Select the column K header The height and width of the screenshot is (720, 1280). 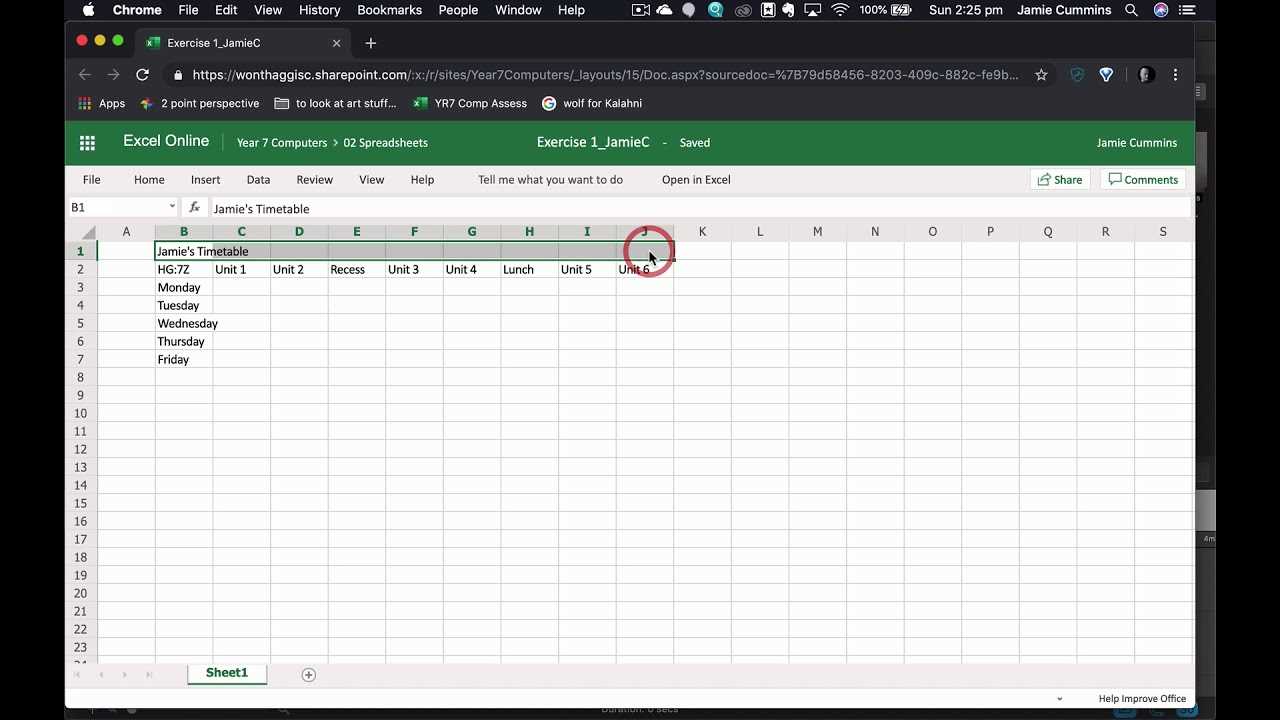click(702, 232)
